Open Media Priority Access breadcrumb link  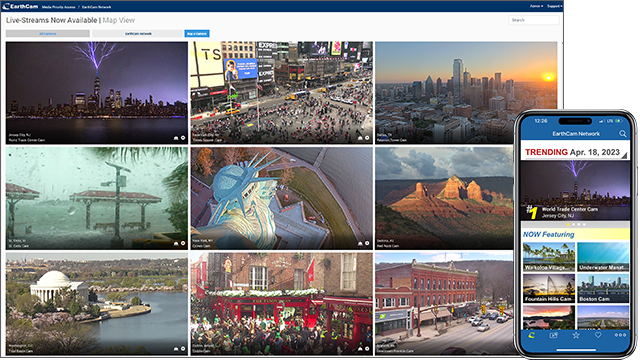coord(59,7)
